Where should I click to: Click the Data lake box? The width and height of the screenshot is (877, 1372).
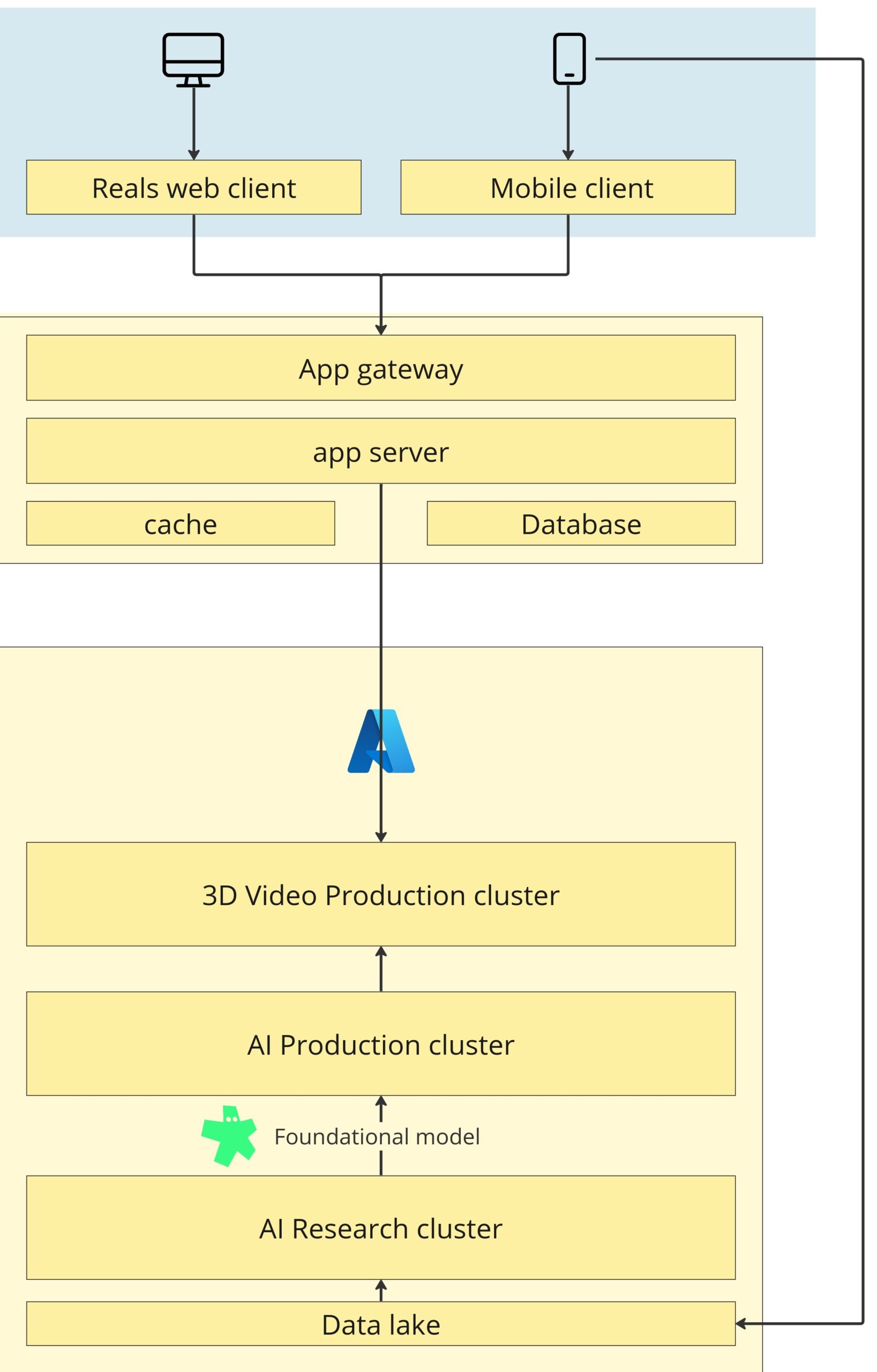[380, 1324]
